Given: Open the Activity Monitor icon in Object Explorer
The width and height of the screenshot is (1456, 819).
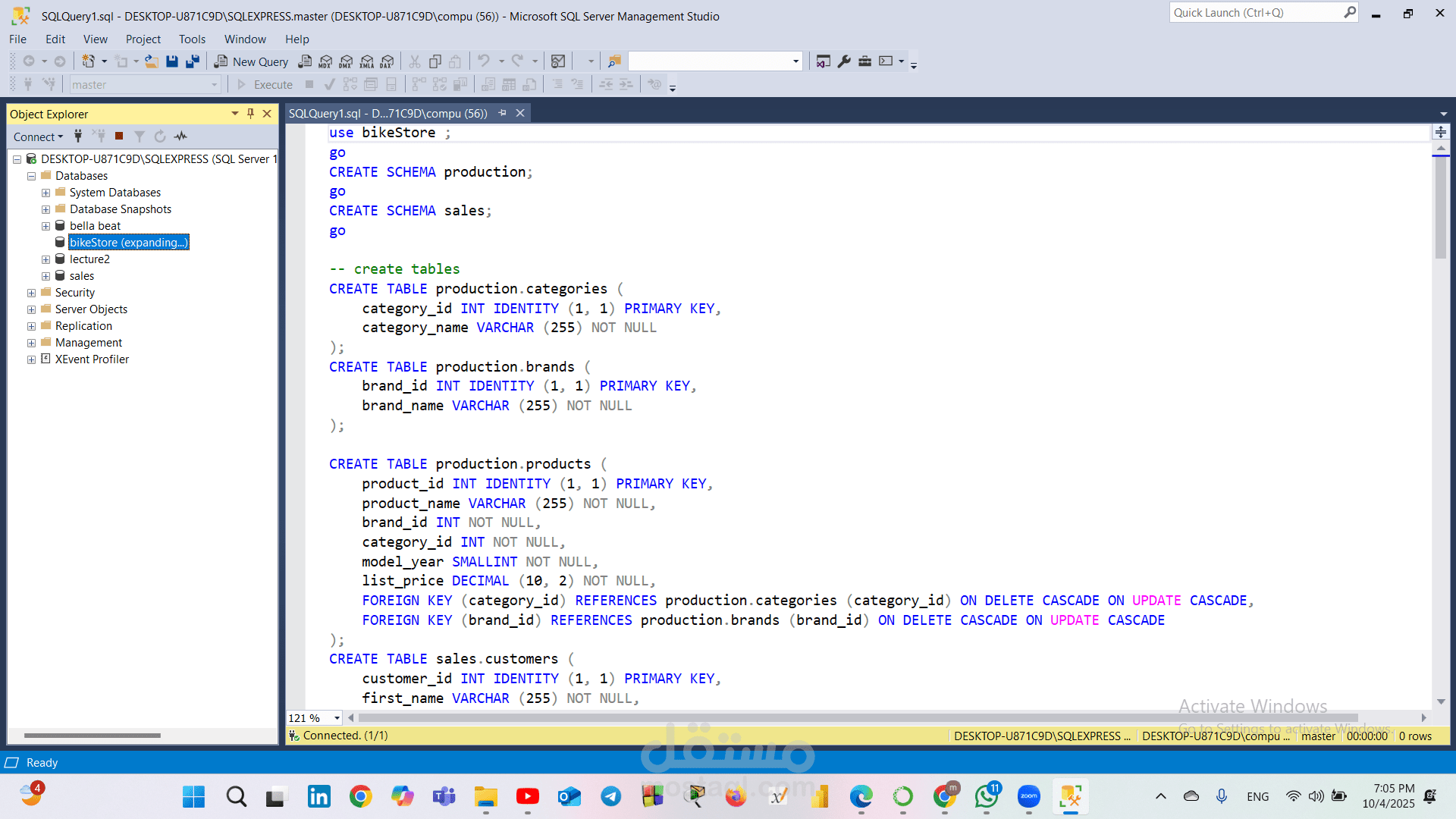Looking at the screenshot, I should point(180,136).
